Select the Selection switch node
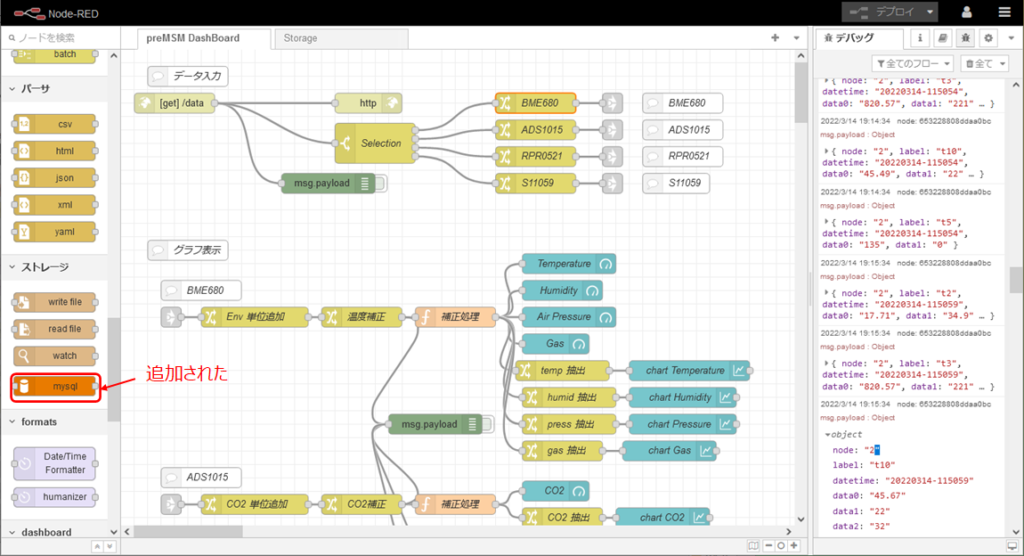The image size is (1024, 556). [x=375, y=143]
